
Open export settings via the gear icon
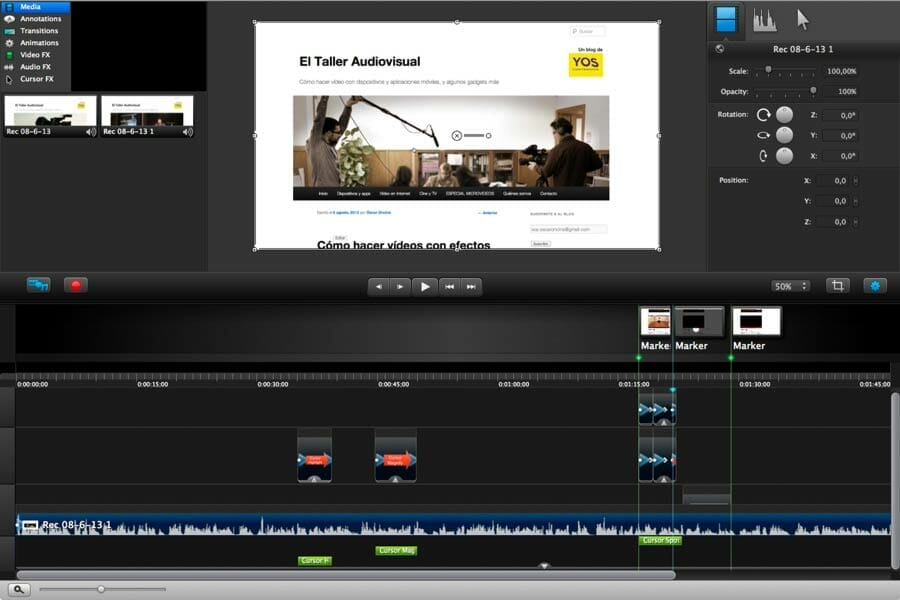click(874, 285)
